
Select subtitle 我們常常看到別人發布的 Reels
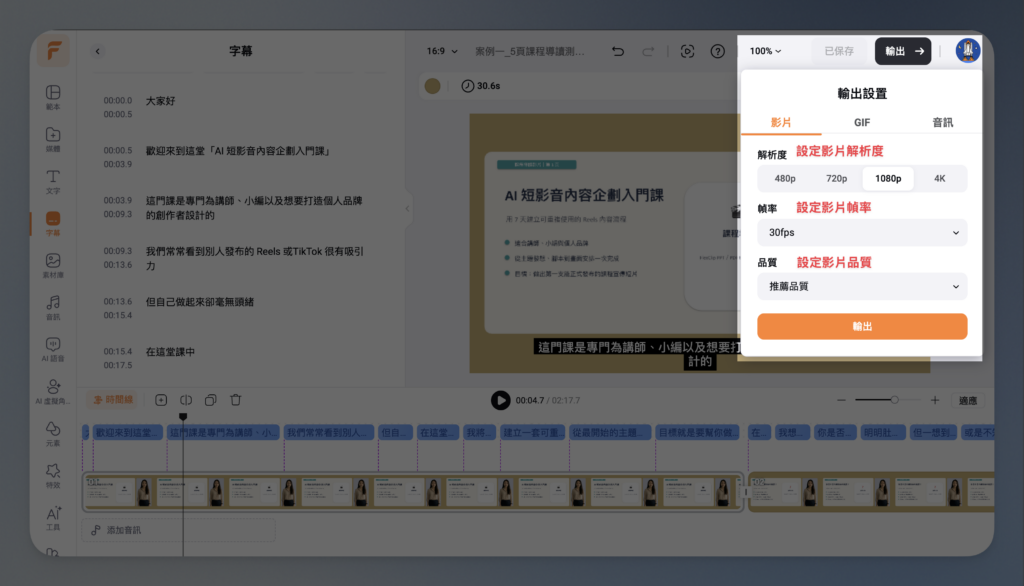click(x=254, y=258)
